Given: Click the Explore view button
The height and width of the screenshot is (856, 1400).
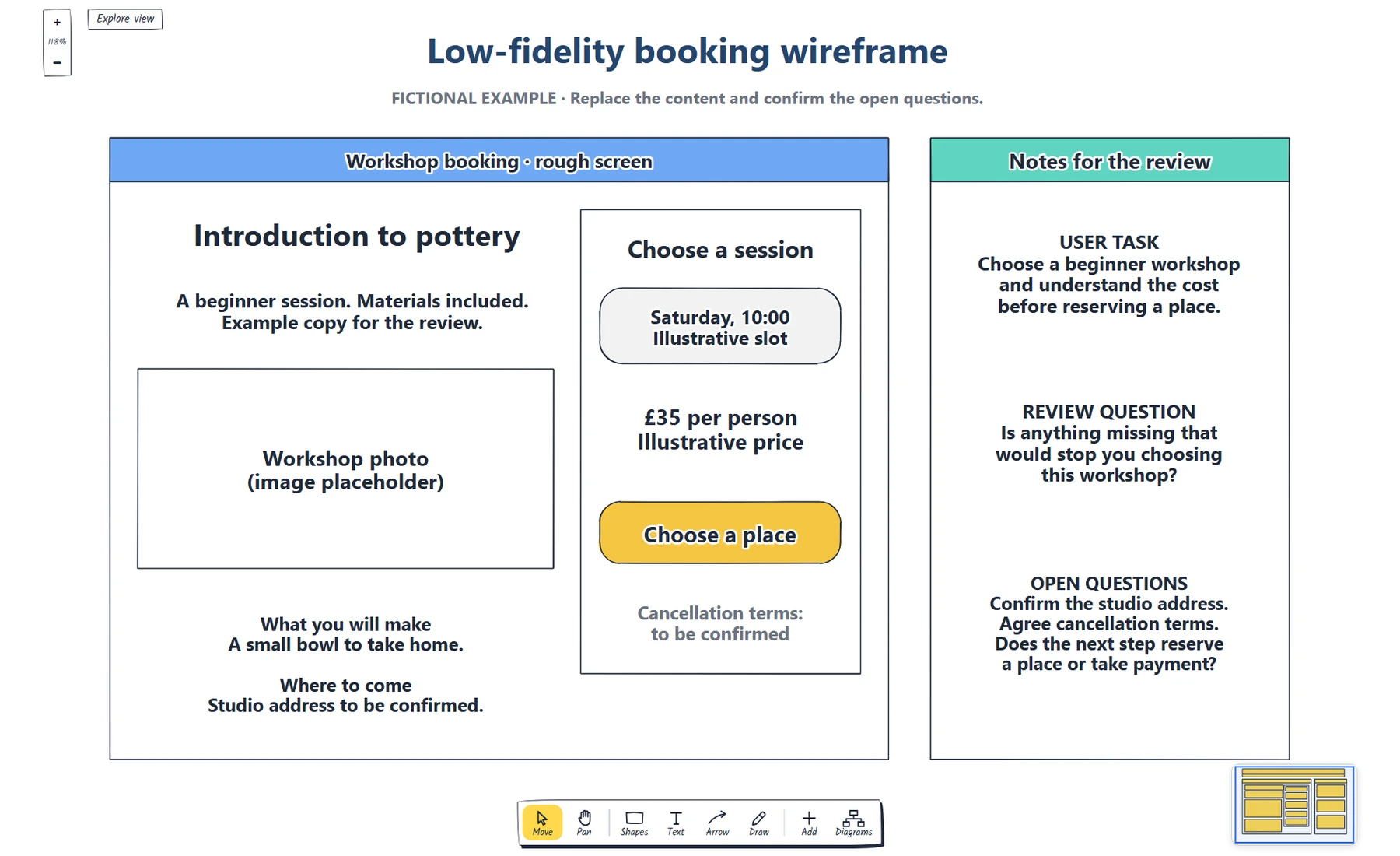Looking at the screenshot, I should 125,19.
